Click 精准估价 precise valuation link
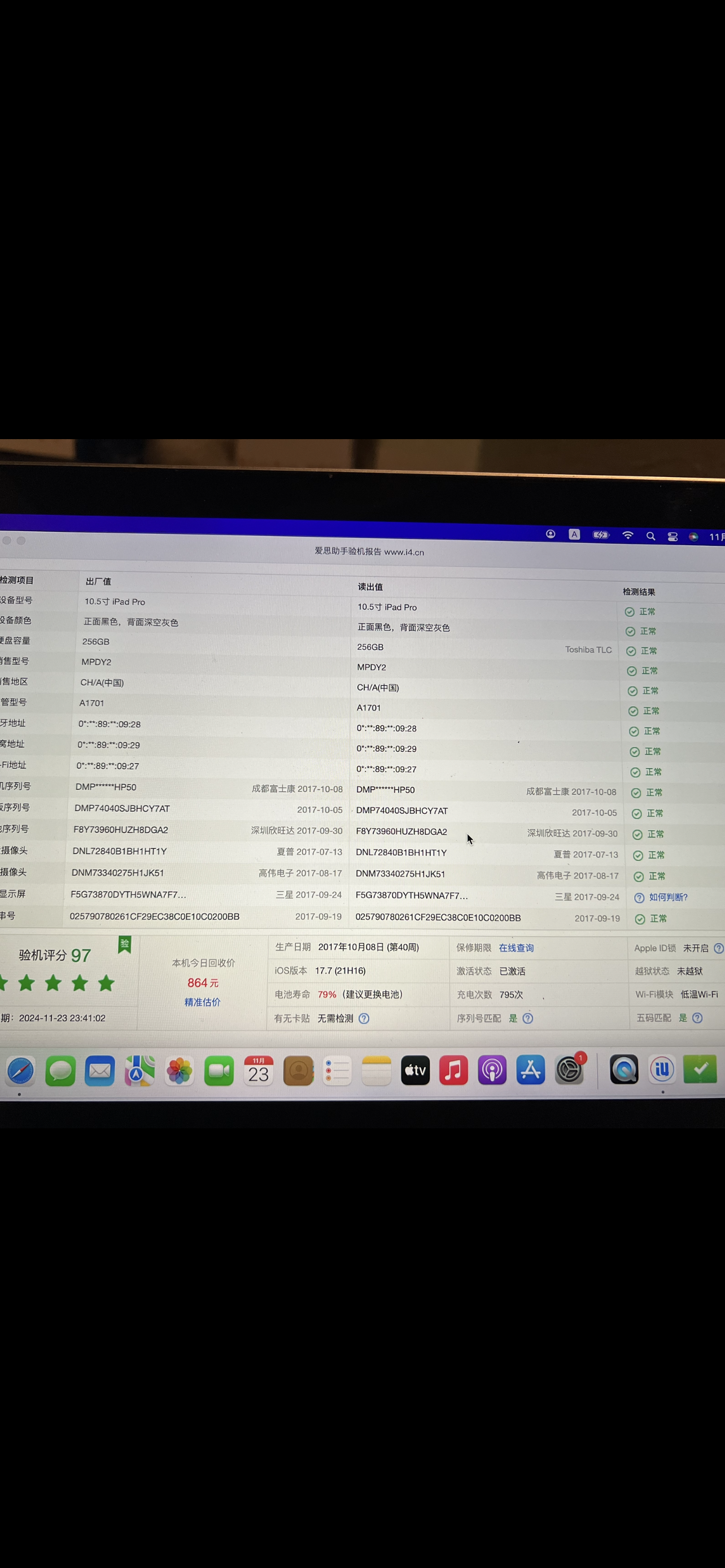This screenshot has width=725, height=1568. 203,1002
